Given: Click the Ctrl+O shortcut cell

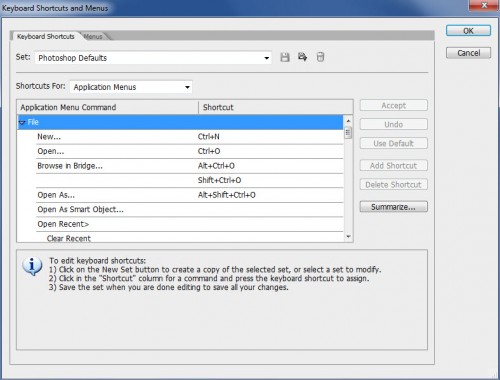Looking at the screenshot, I should pos(209,151).
